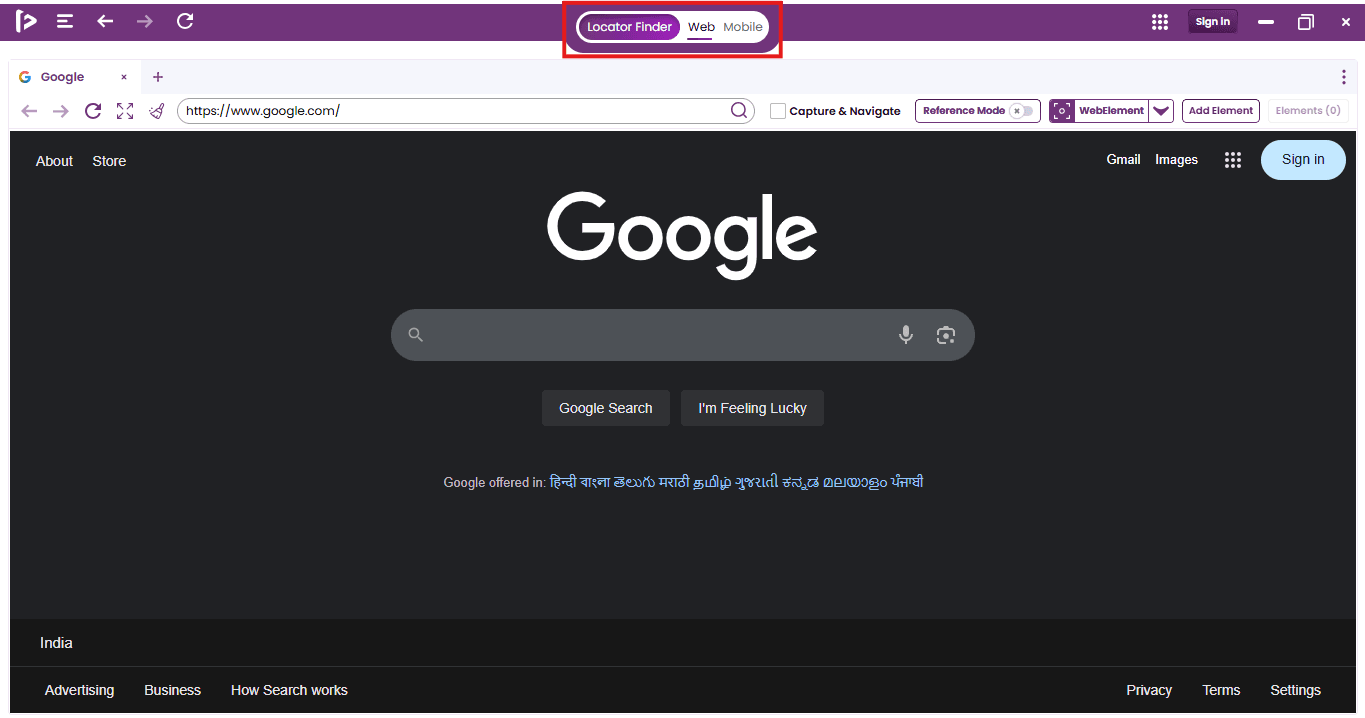
Task: Reload the page using the browser toolbar icon
Action: (x=93, y=111)
